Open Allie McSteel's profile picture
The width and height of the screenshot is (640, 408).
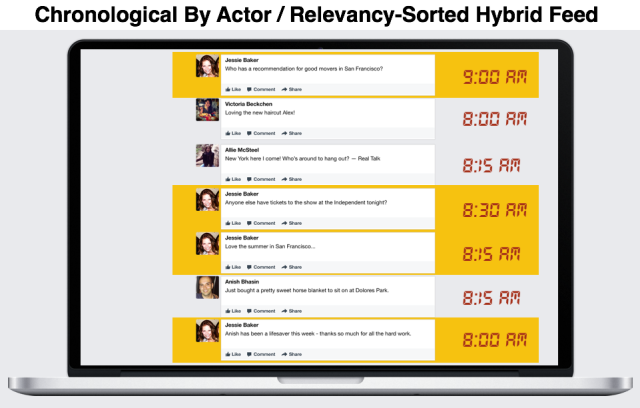point(207,155)
